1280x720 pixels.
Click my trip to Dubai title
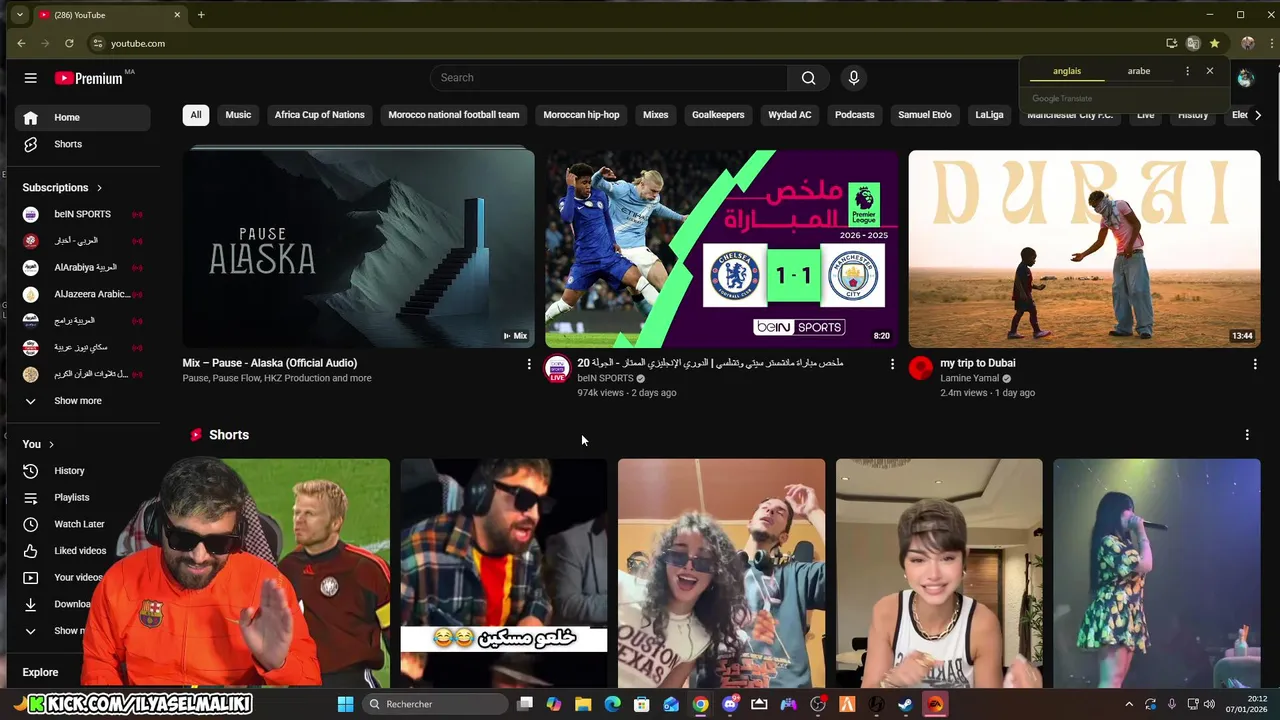point(978,363)
